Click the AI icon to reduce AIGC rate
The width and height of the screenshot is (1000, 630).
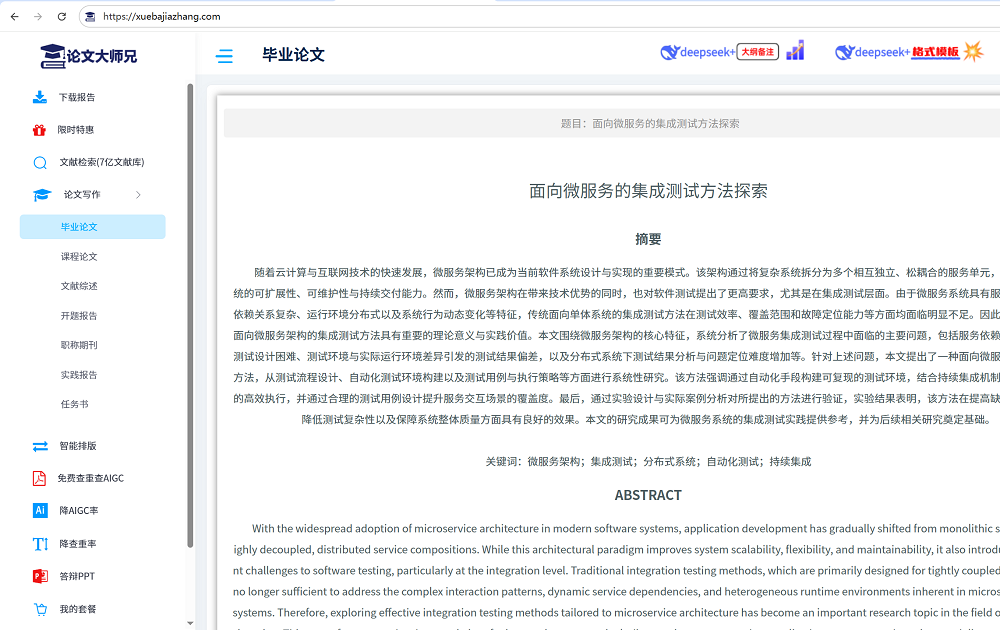(x=40, y=510)
